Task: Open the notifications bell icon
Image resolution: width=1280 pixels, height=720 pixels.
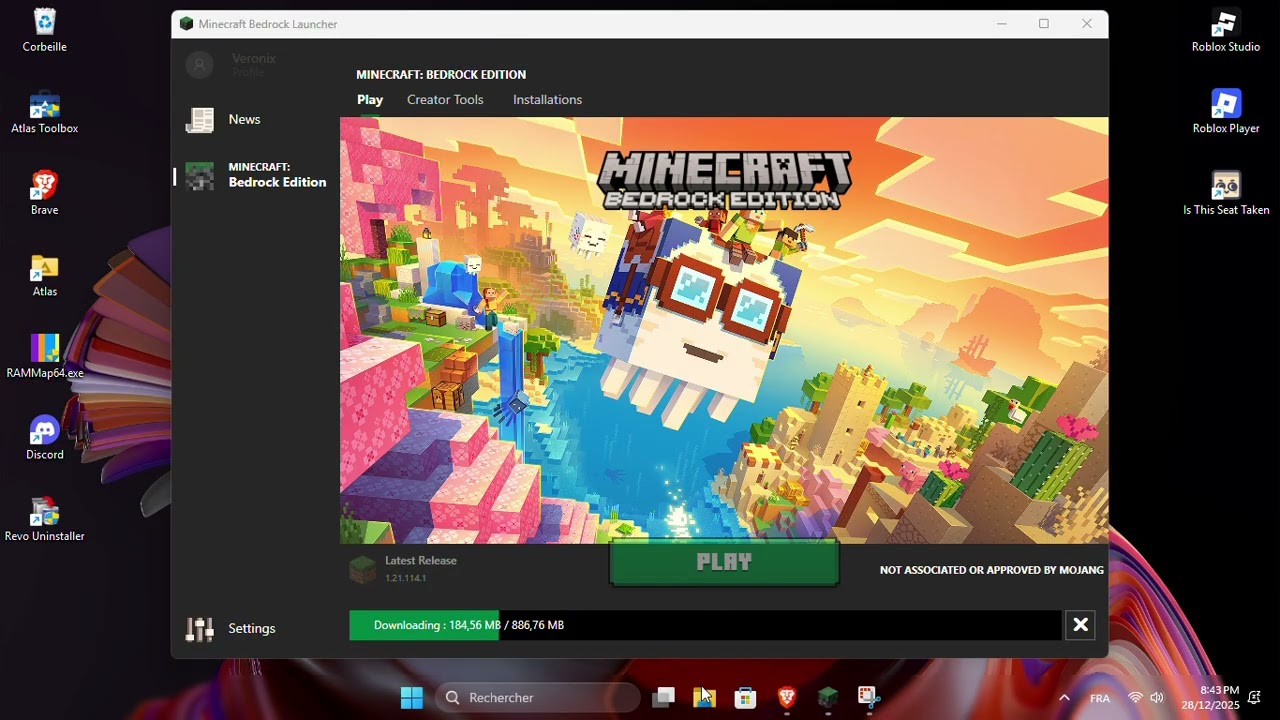Action: pyautogui.click(x=1254, y=698)
